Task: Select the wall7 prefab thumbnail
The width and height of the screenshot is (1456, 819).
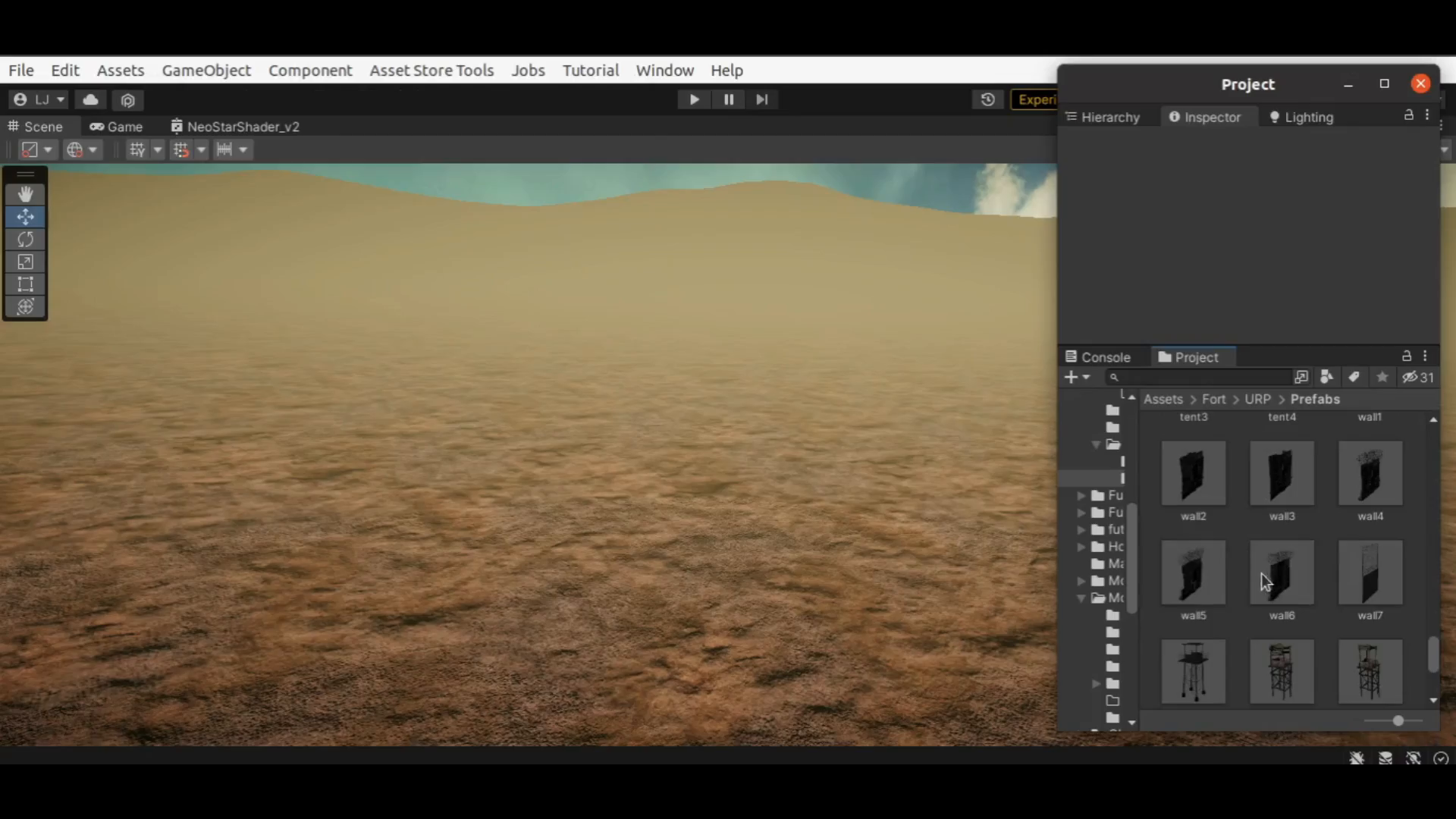Action: point(1370,573)
